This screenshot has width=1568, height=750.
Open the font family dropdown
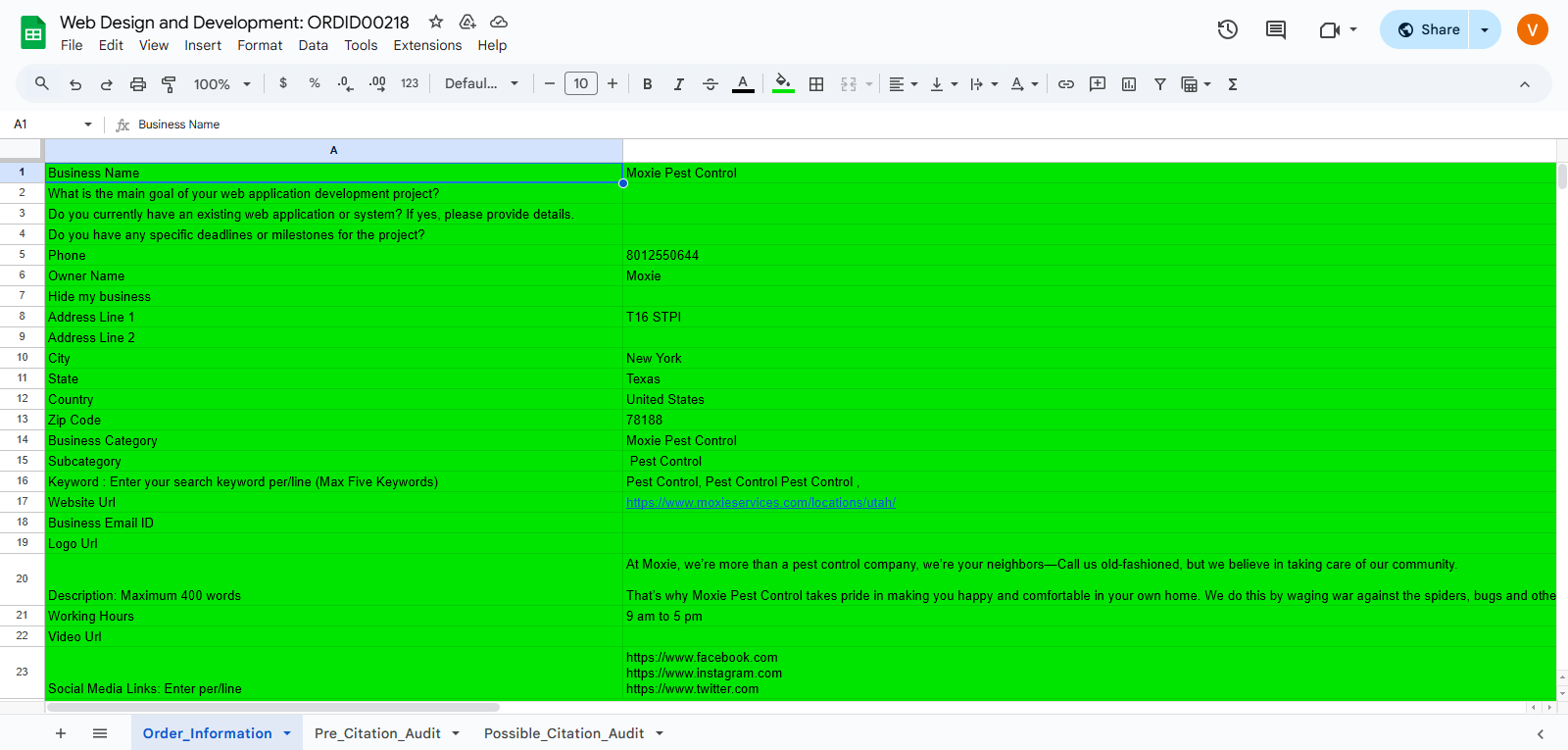click(x=481, y=83)
